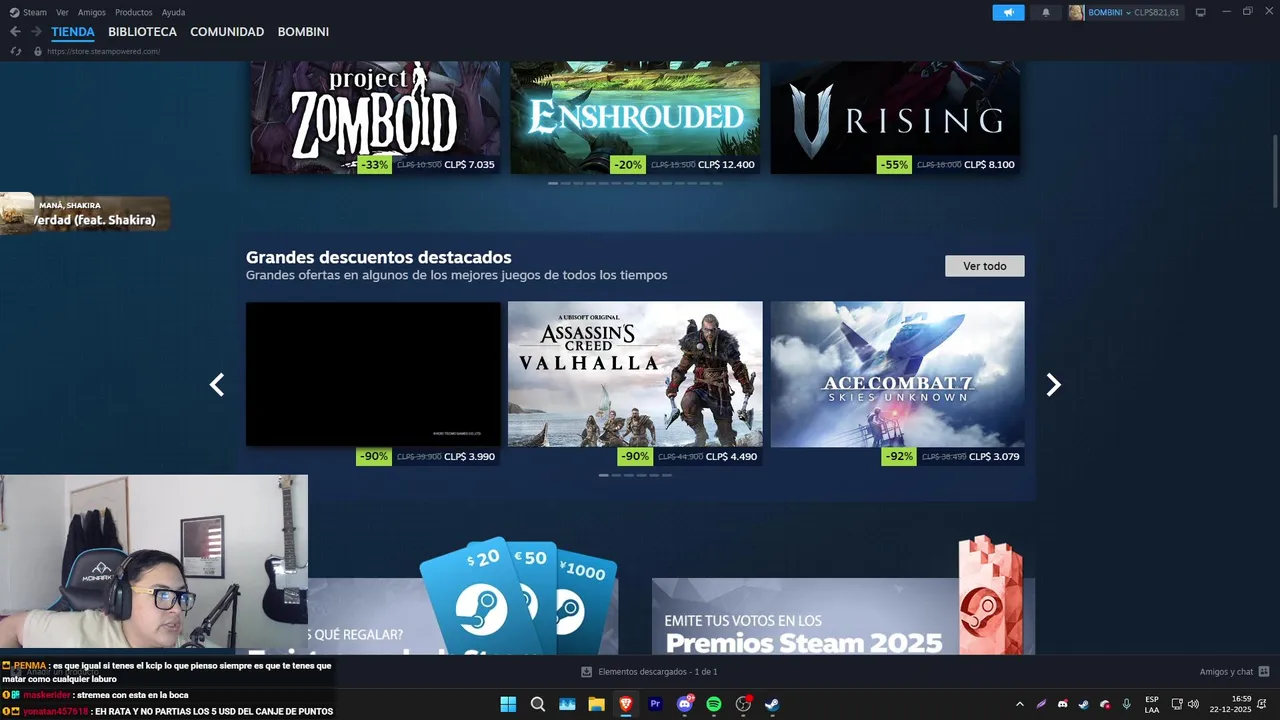
Task: Open the Steam announcements megaphone button
Action: [1008, 12]
